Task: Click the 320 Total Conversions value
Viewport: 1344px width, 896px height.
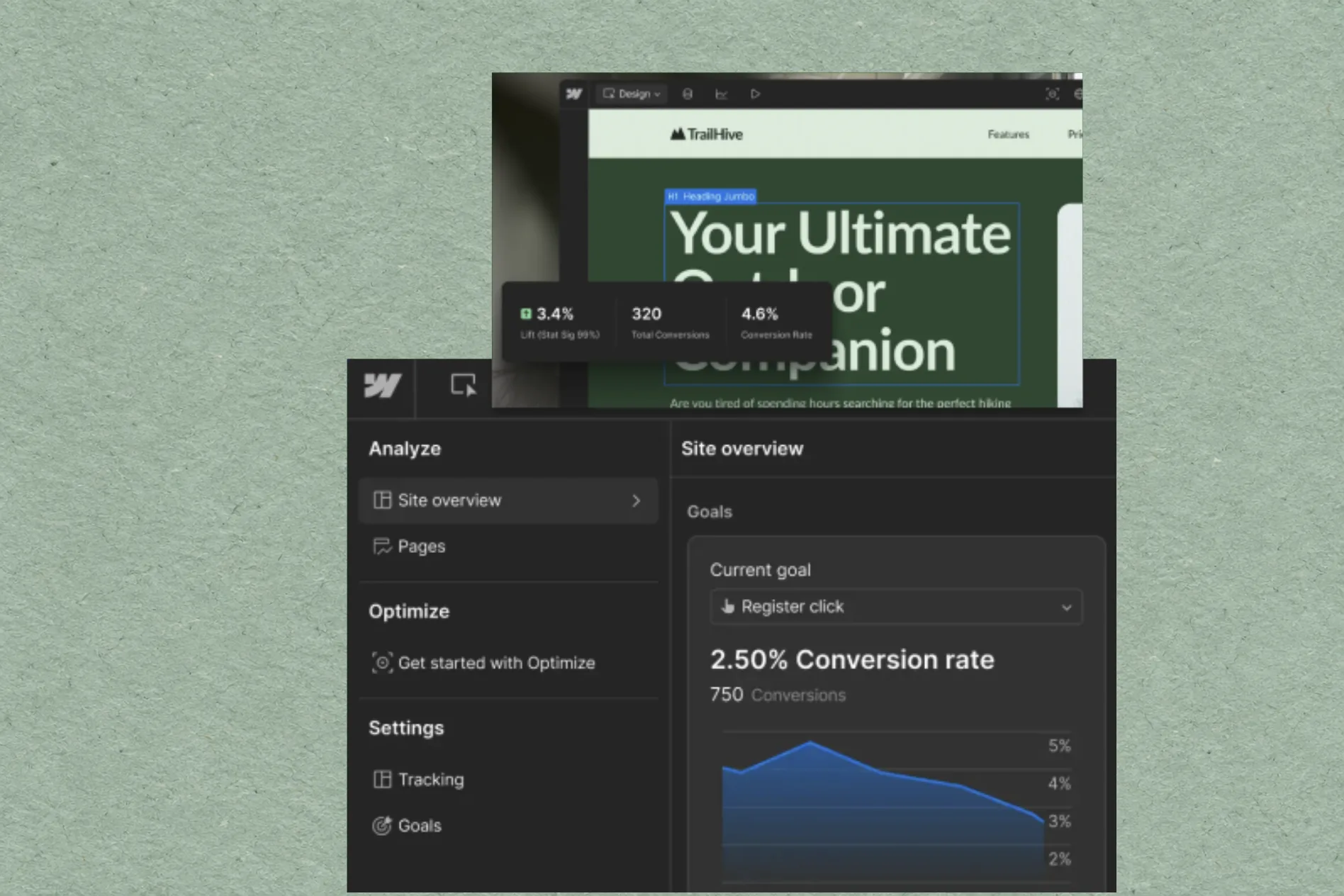Action: (646, 313)
